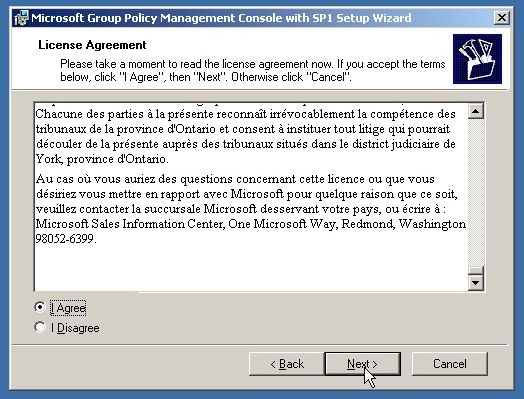524x399 pixels.
Task: Close the Setup Wizard window with X
Action: coord(502,17)
